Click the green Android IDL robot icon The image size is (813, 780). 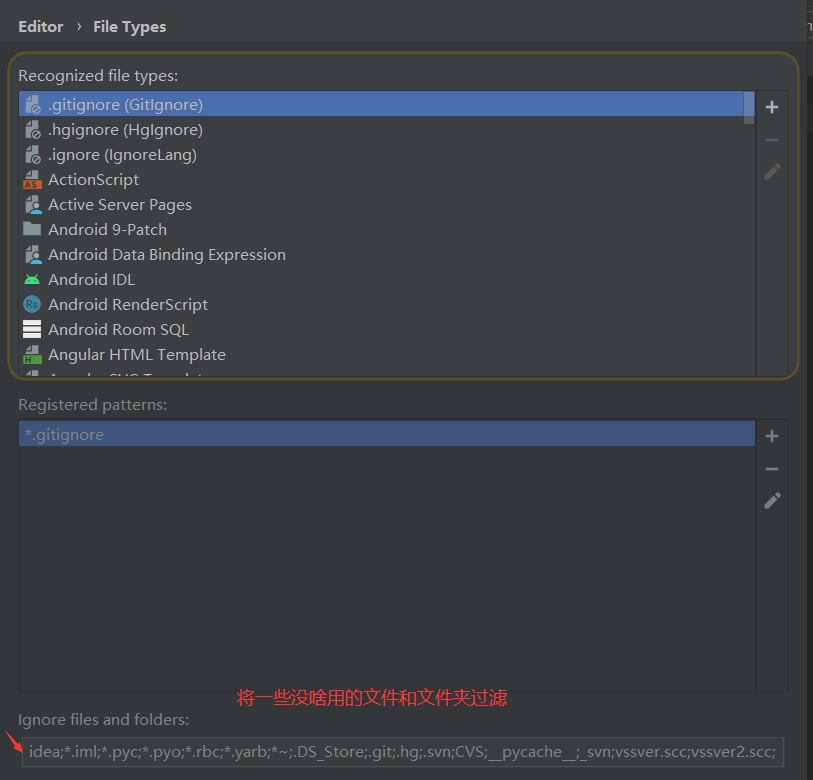32,280
